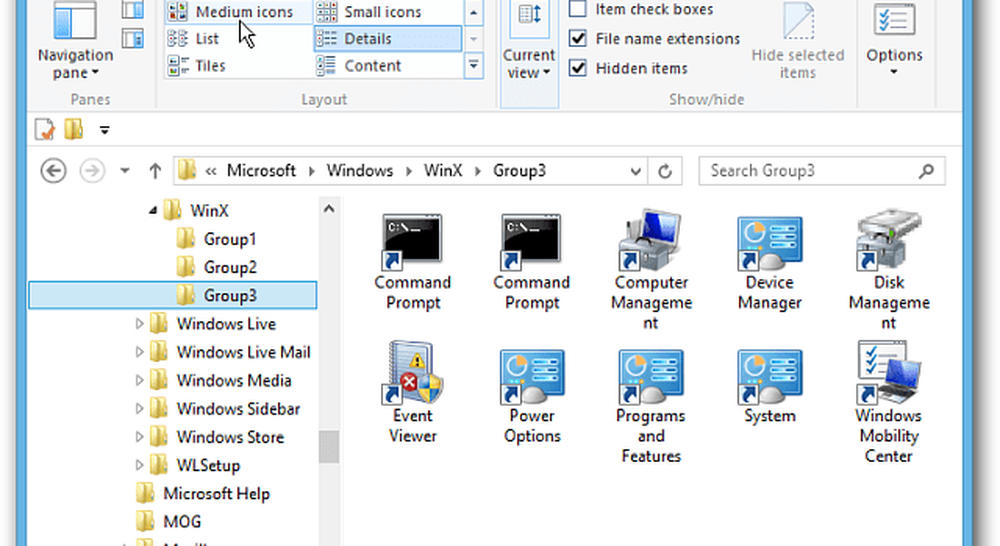Click the Disk Management shortcut icon
Viewport: 1000px width, 546px height.
coord(888,243)
